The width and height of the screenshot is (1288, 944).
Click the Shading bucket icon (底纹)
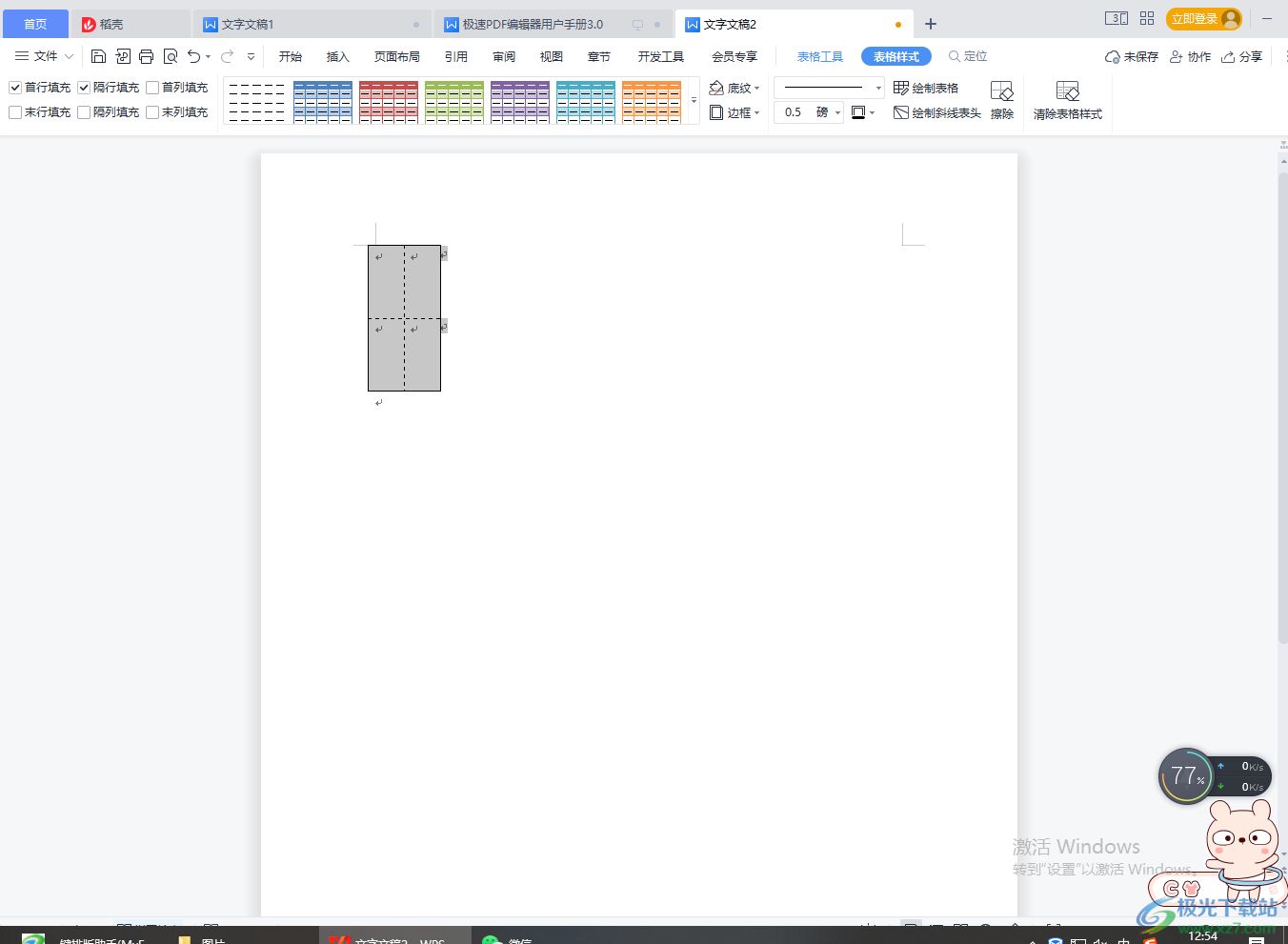pos(717,88)
